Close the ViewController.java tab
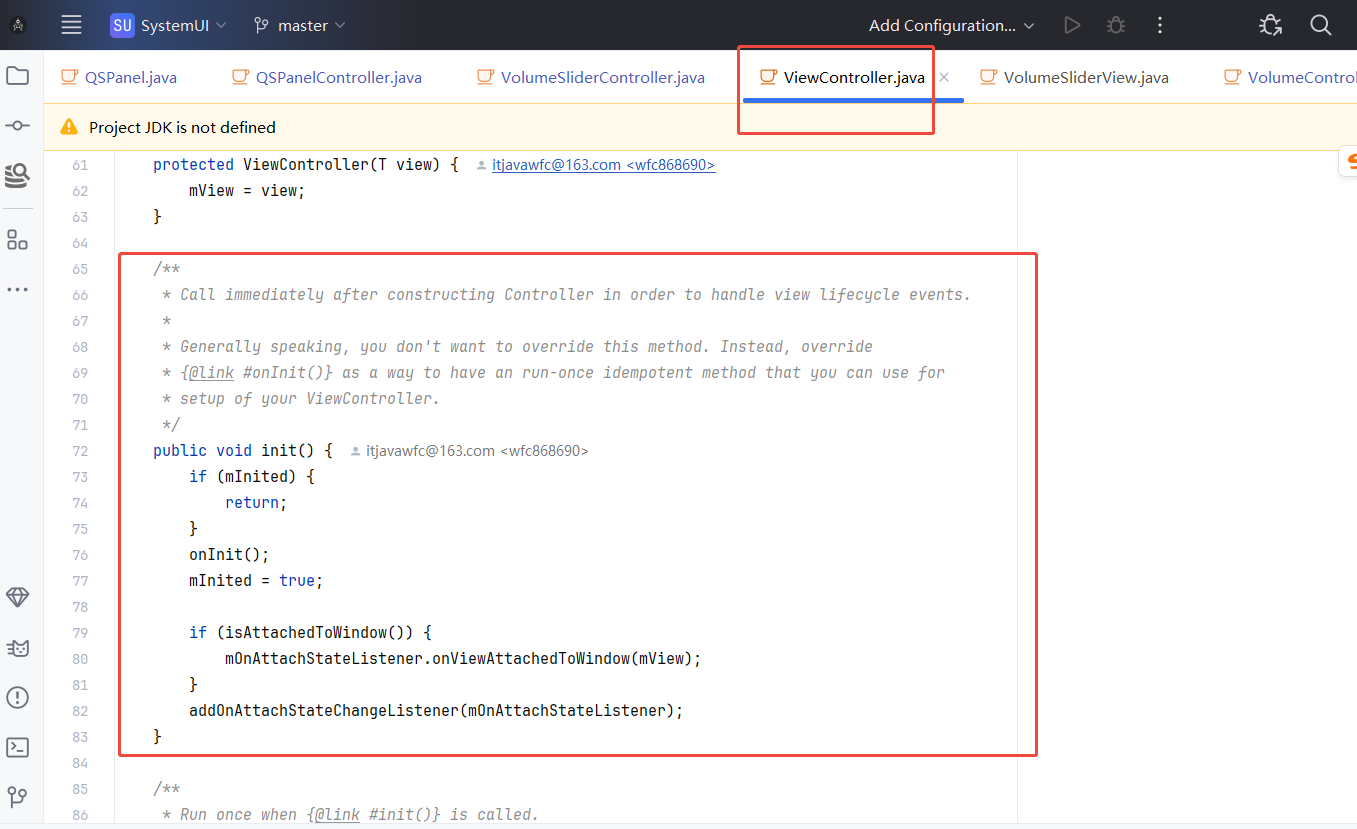1357x829 pixels. (x=944, y=77)
